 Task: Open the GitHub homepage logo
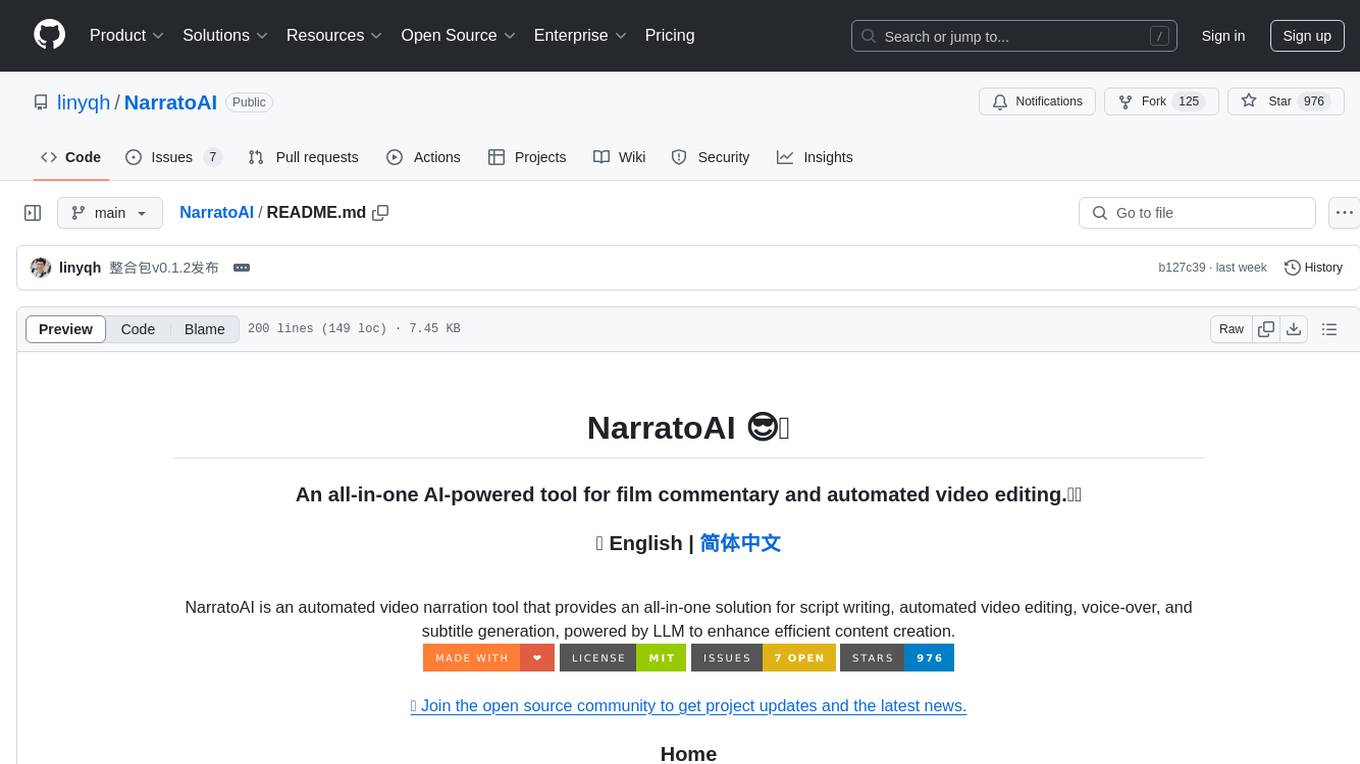coord(50,35)
